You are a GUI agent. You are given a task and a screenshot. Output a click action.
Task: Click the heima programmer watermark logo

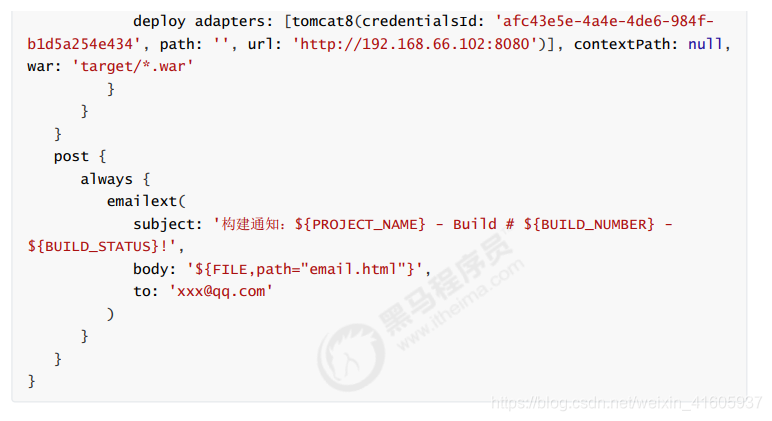pos(351,358)
